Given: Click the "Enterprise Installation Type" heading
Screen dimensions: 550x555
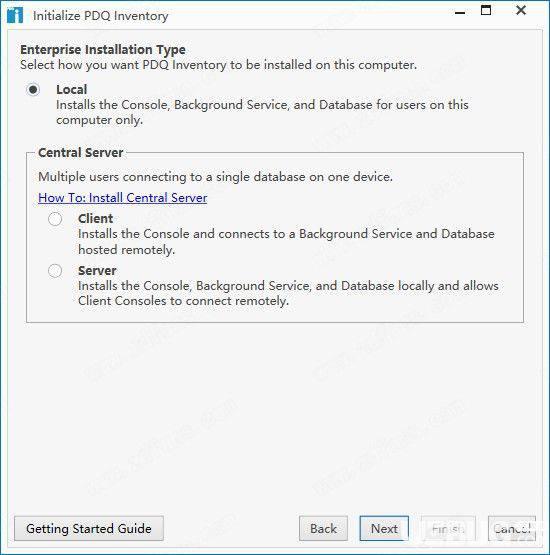Looking at the screenshot, I should 103,50.
